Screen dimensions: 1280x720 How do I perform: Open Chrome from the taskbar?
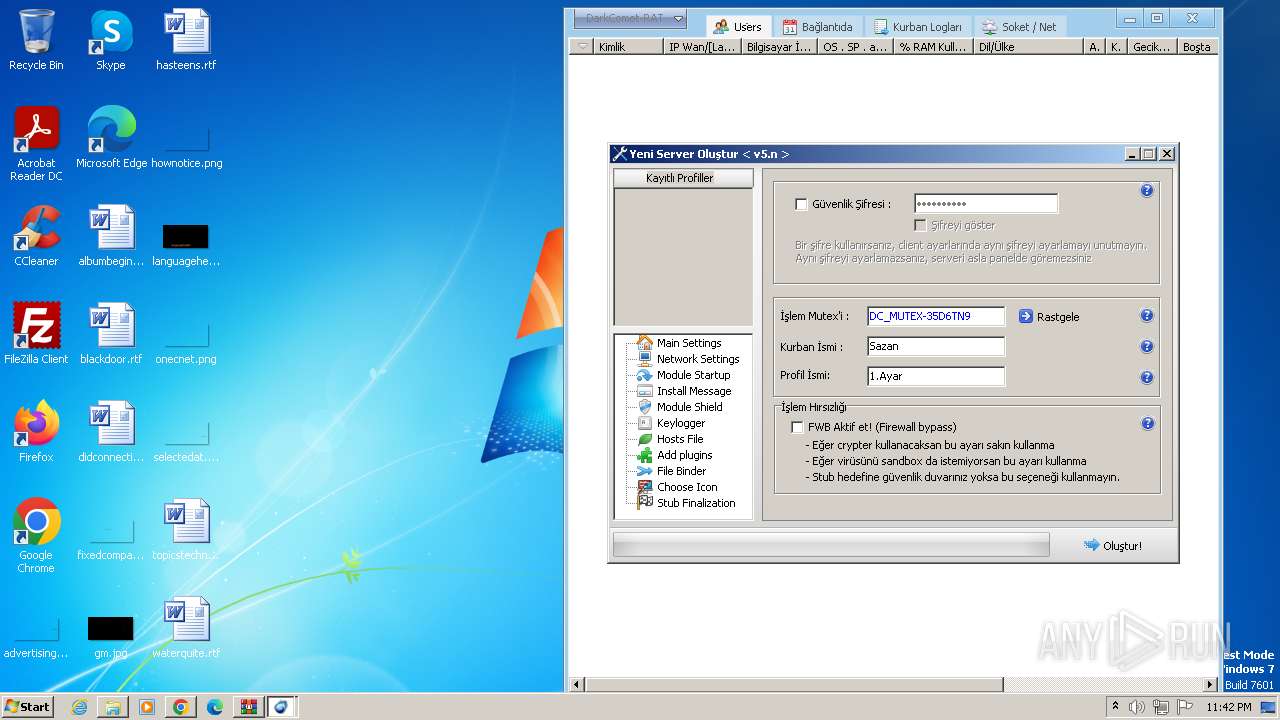tap(180, 707)
